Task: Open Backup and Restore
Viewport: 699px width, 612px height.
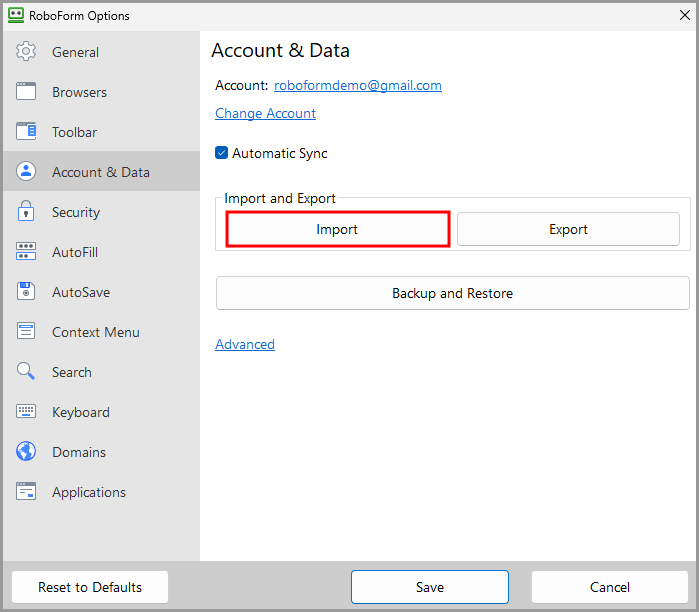Action: click(452, 293)
